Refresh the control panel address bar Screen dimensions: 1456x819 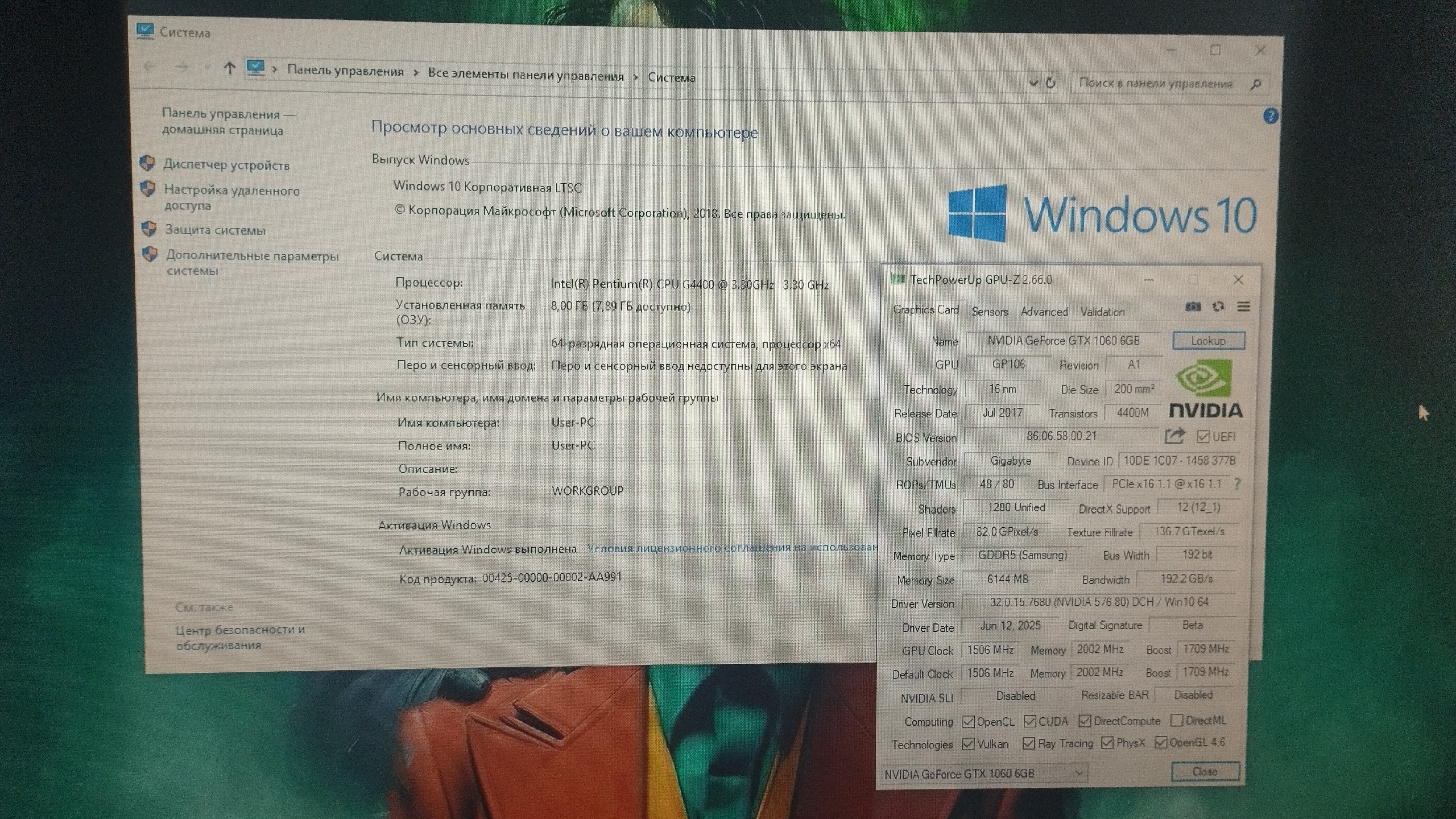point(1050,83)
